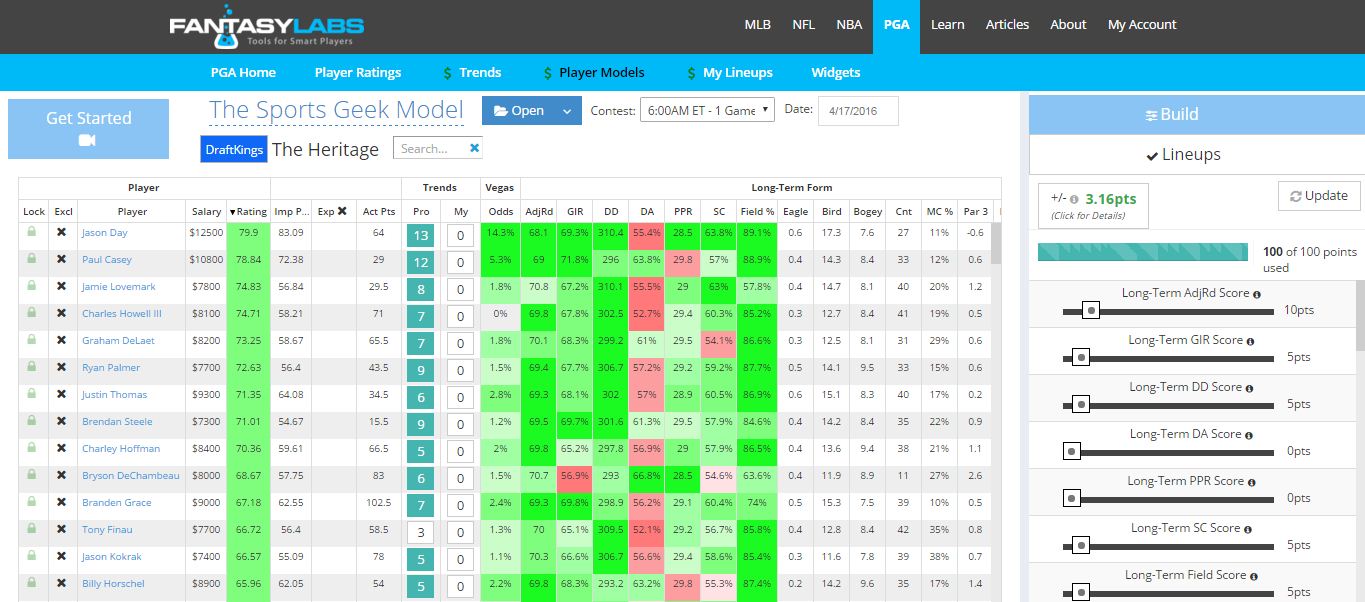
Task: Lock Charles Howell III row
Action: click(x=33, y=313)
